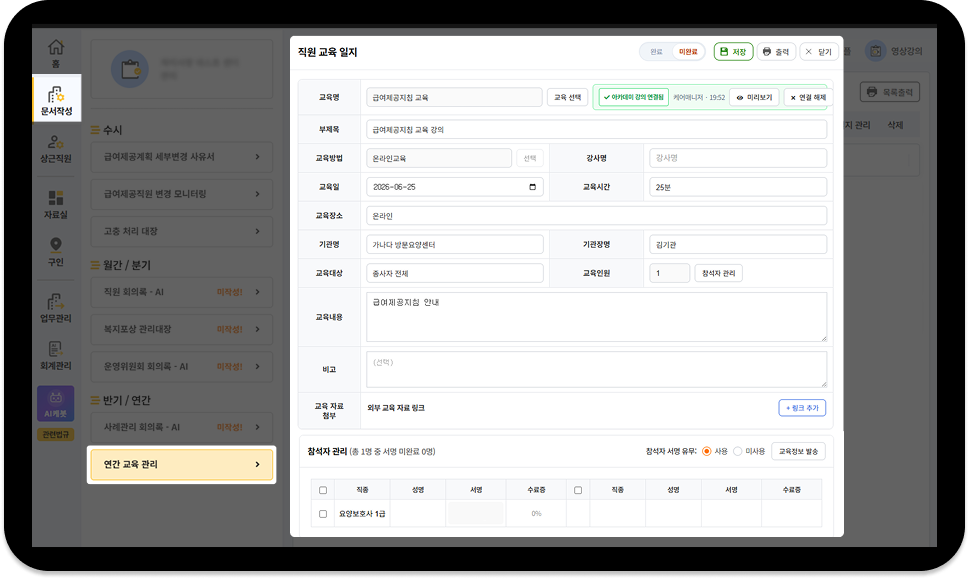Click into the 비고 text area
The height and width of the screenshot is (579, 969).
coord(596,370)
